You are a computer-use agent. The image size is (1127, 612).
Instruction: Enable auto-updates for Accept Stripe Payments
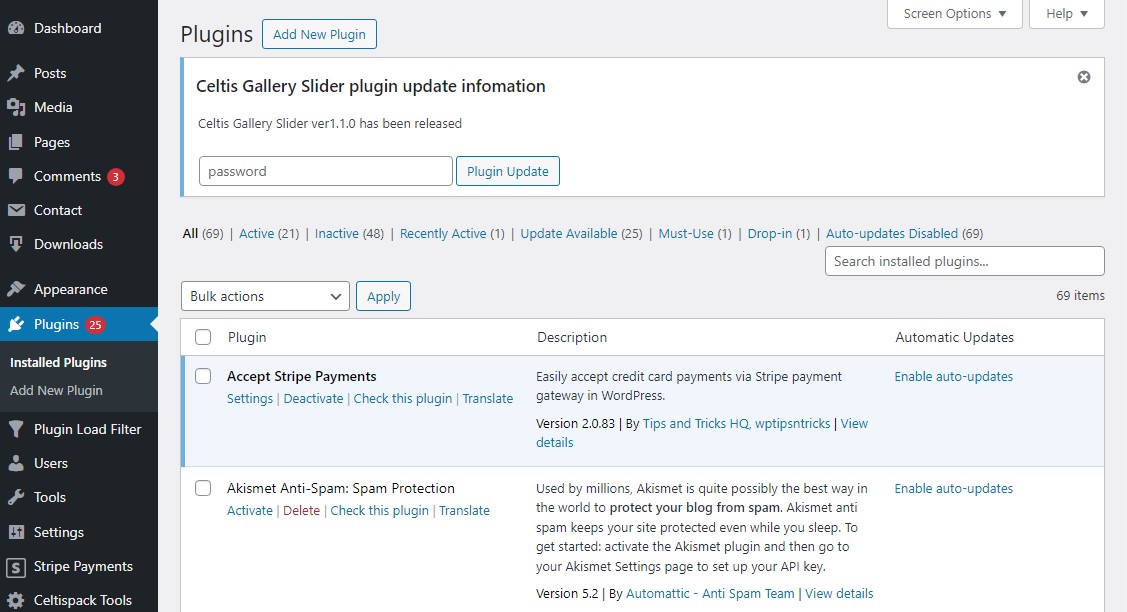953,376
